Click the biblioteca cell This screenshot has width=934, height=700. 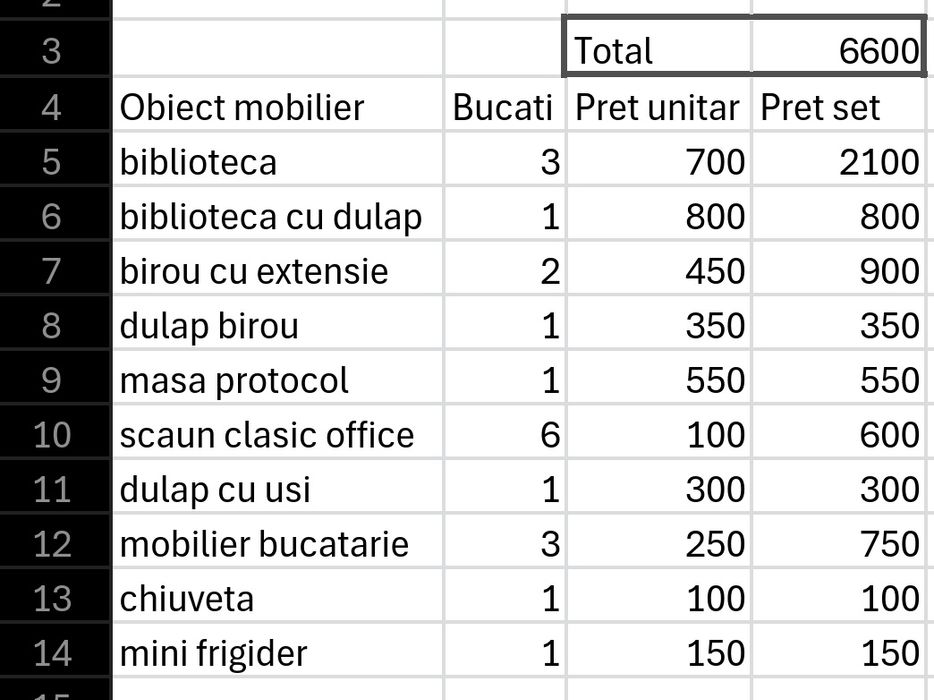point(277,161)
